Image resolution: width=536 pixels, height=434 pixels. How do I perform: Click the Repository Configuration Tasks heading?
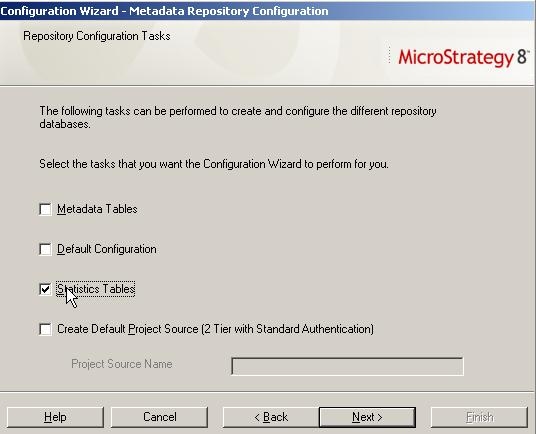point(97,36)
